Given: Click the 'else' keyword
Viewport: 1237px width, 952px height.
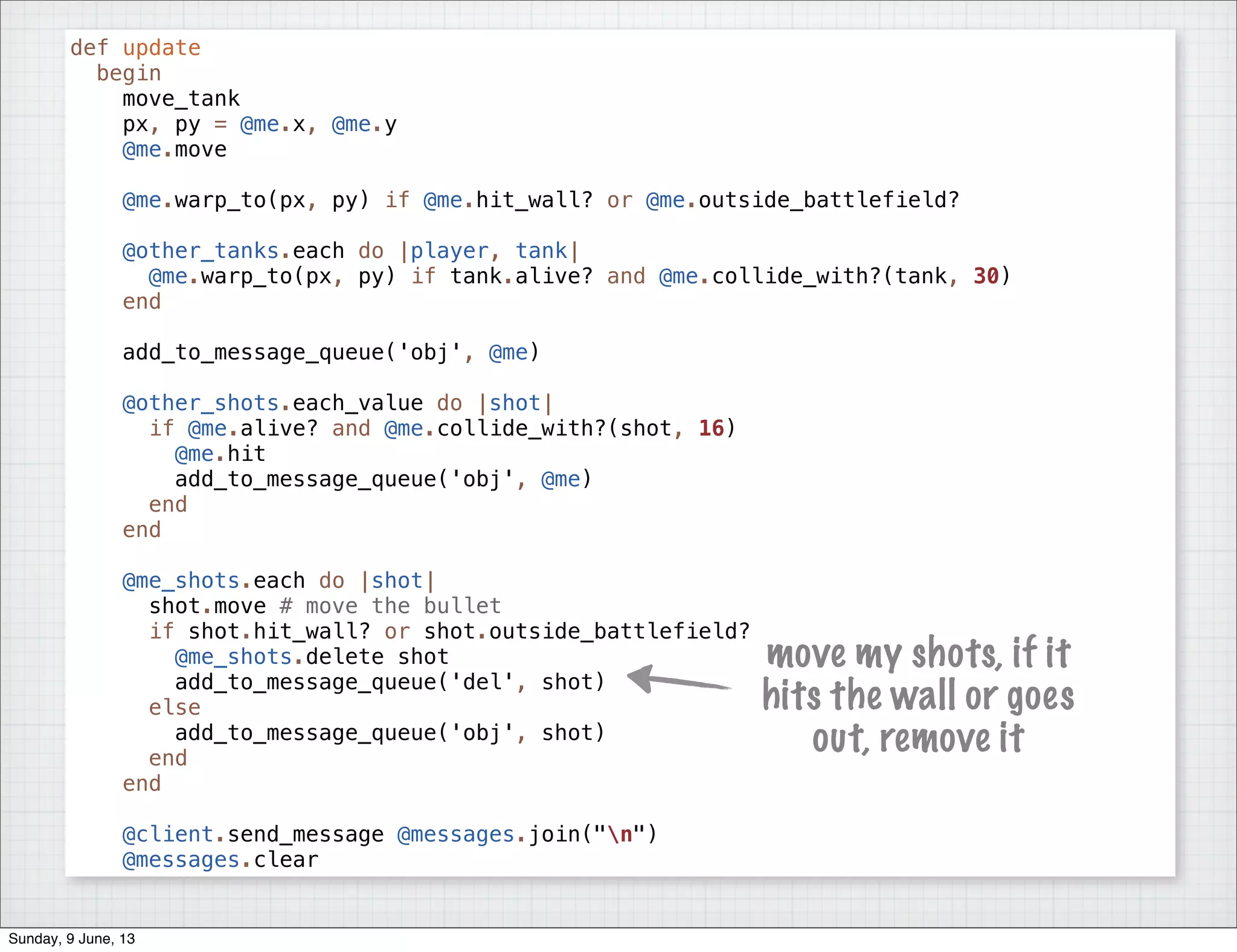Looking at the screenshot, I should point(175,707).
